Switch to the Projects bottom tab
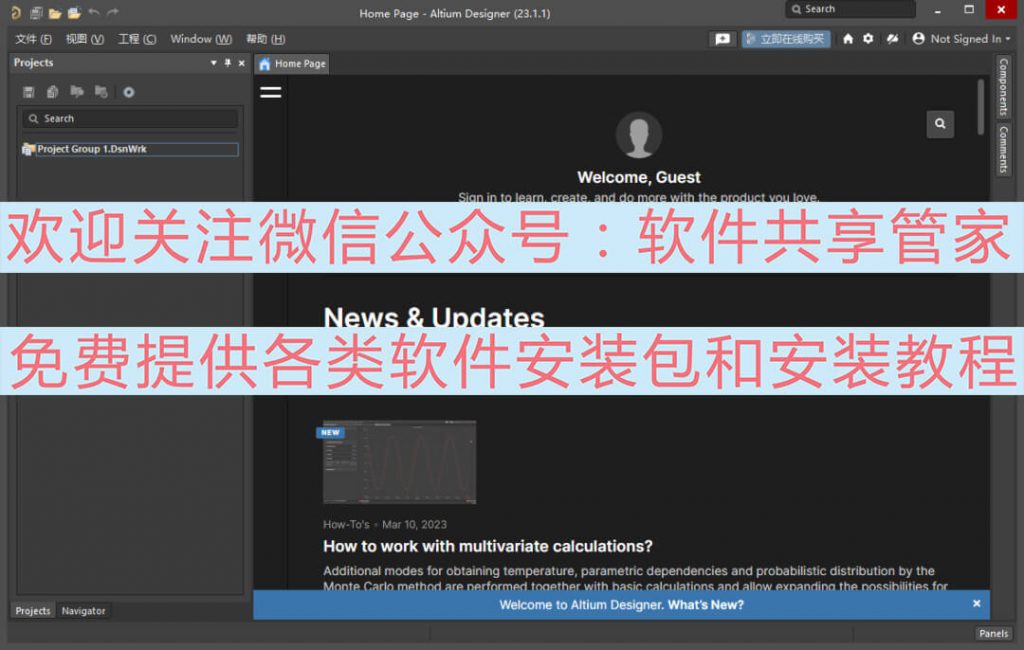1024x650 pixels. (33, 611)
